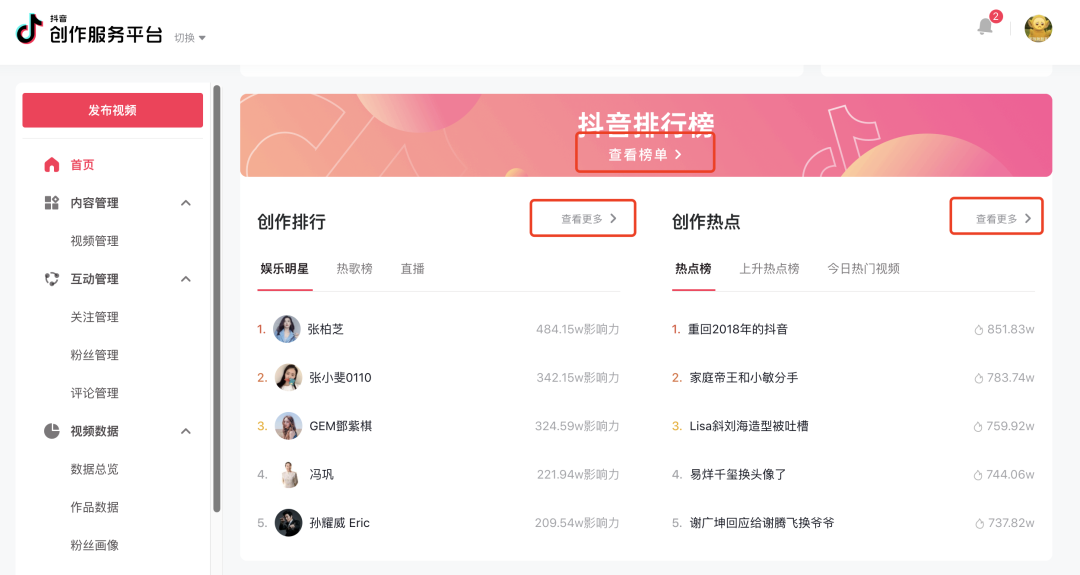Click the 互动管理 icon in sidebar
The image size is (1080, 575).
click(x=52, y=279)
